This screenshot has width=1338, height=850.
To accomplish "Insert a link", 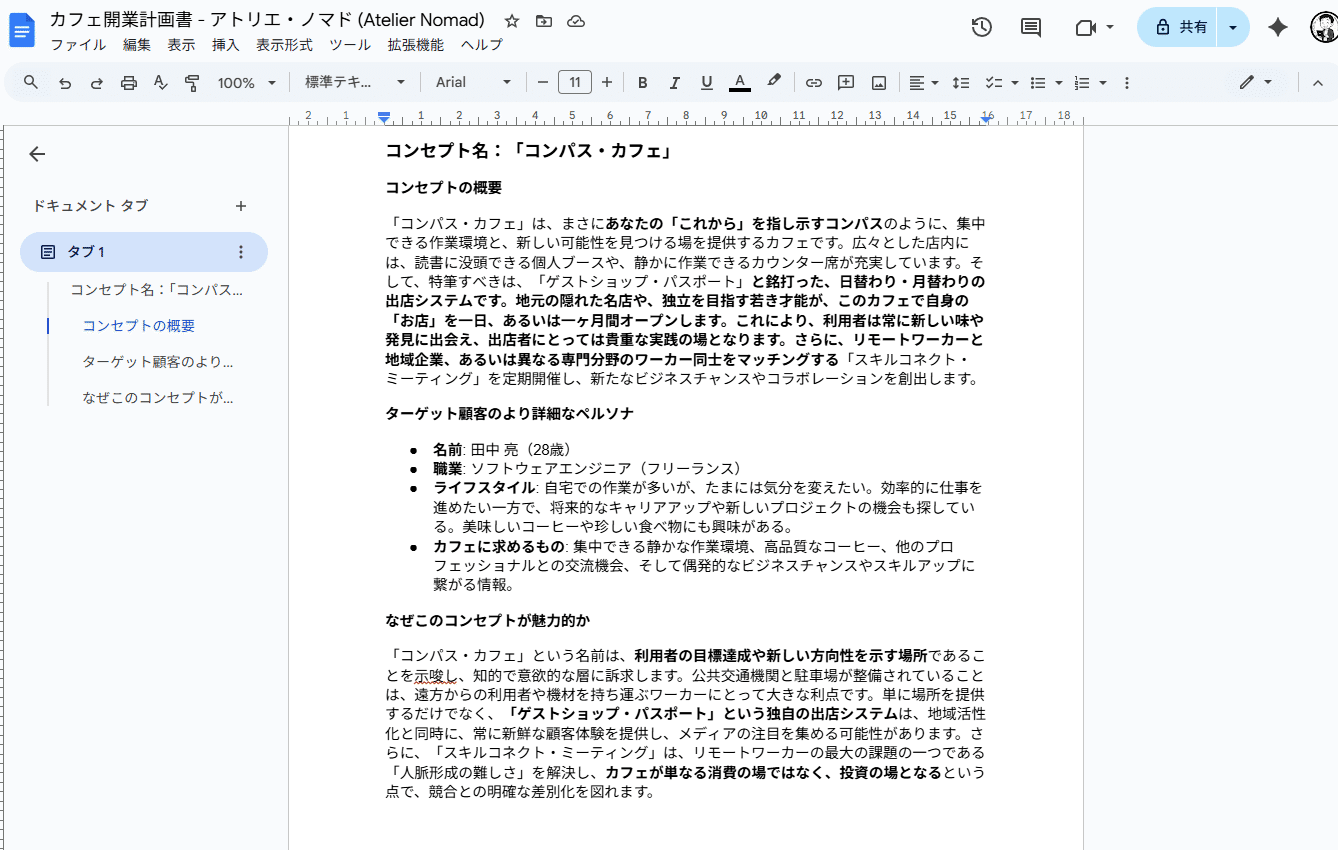I will tap(814, 82).
